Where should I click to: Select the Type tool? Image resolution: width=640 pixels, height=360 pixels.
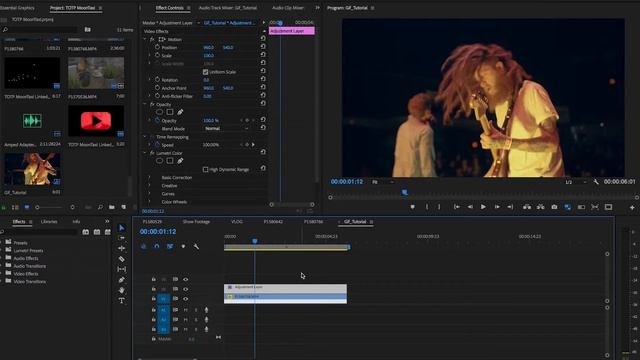point(122,301)
